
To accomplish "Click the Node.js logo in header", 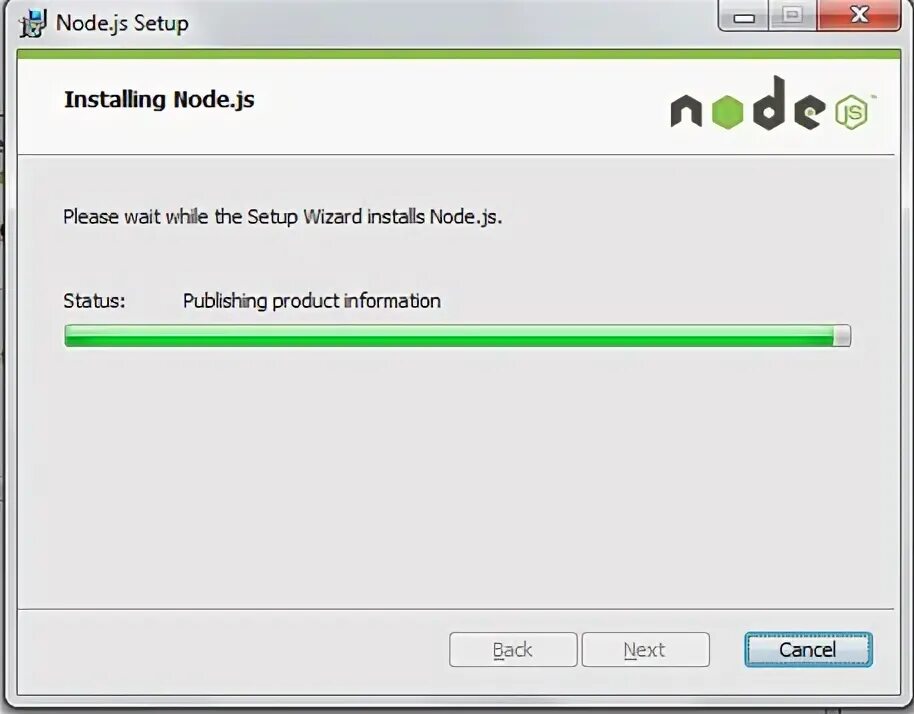I will [x=773, y=104].
